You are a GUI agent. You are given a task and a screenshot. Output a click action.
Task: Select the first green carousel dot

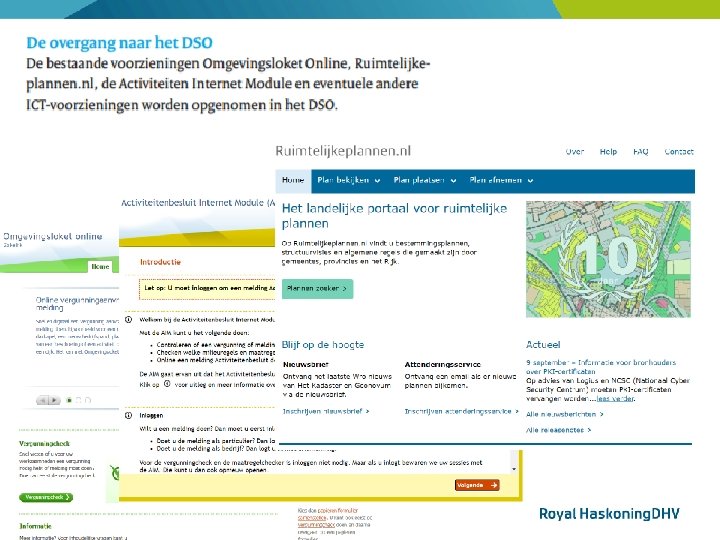point(69,400)
